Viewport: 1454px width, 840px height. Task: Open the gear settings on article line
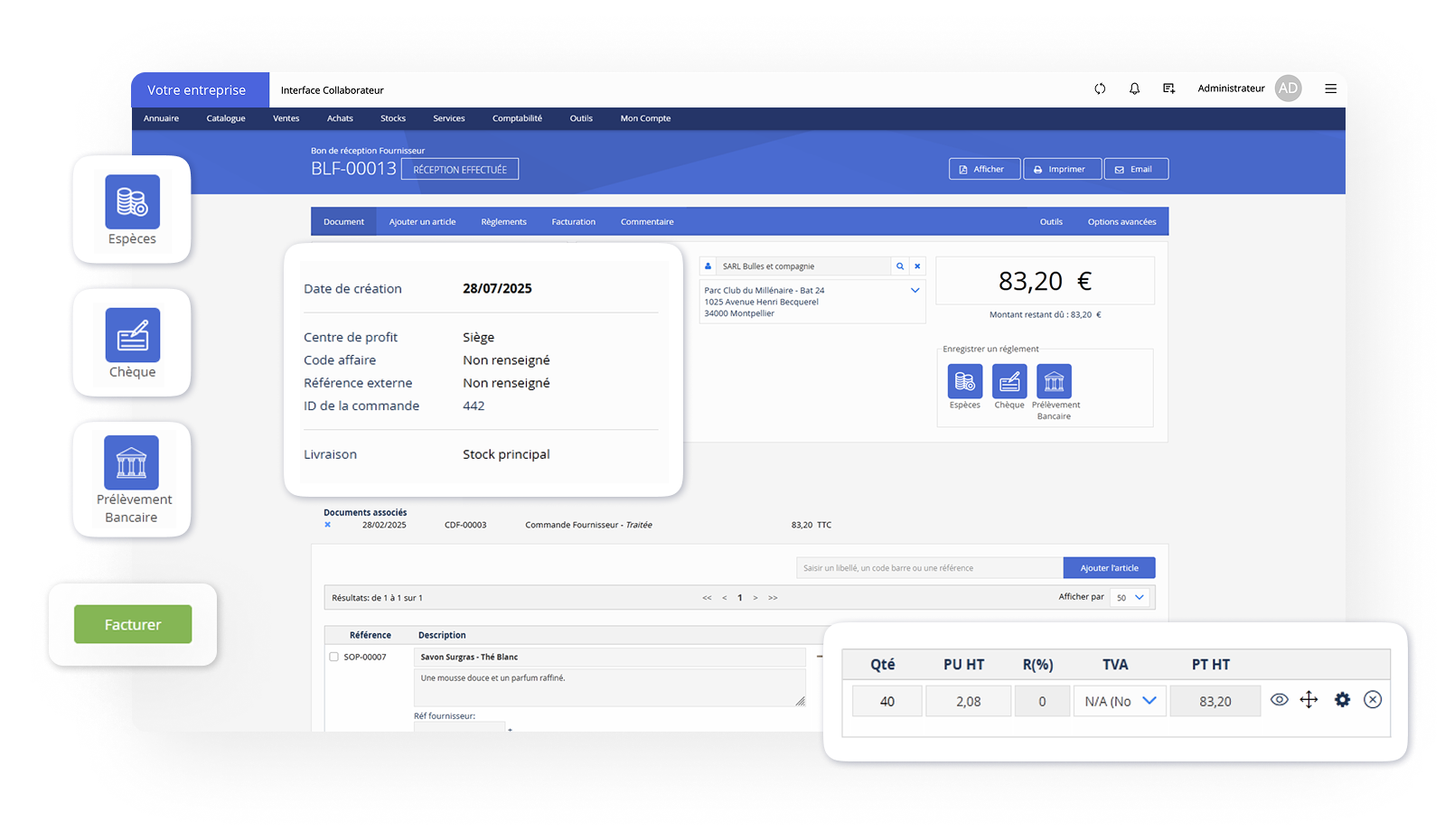[x=1342, y=700]
